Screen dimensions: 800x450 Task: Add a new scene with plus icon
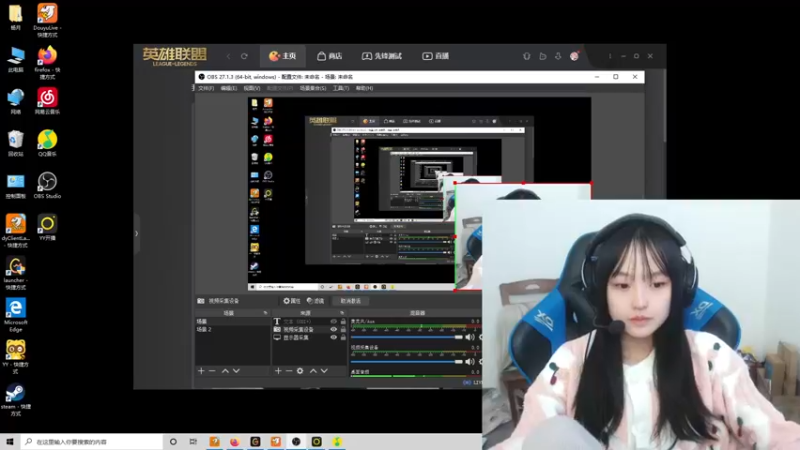point(201,371)
